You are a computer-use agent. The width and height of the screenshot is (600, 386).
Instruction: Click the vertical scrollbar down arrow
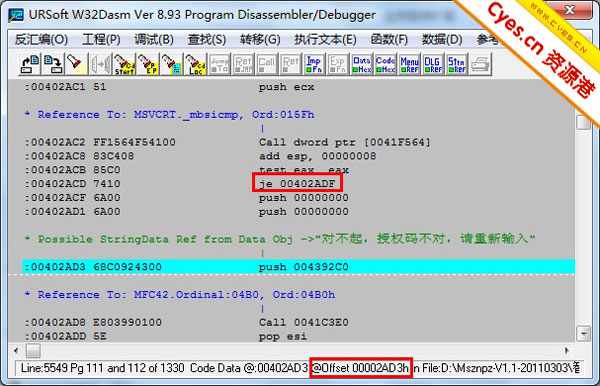click(584, 334)
